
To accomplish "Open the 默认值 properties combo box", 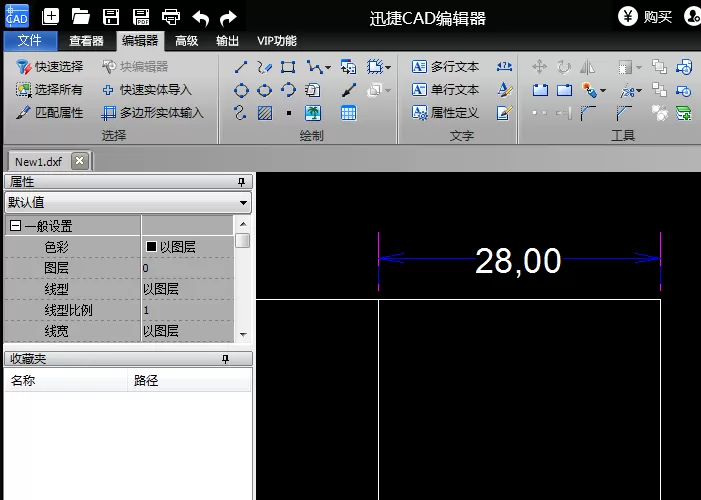I will (128, 203).
